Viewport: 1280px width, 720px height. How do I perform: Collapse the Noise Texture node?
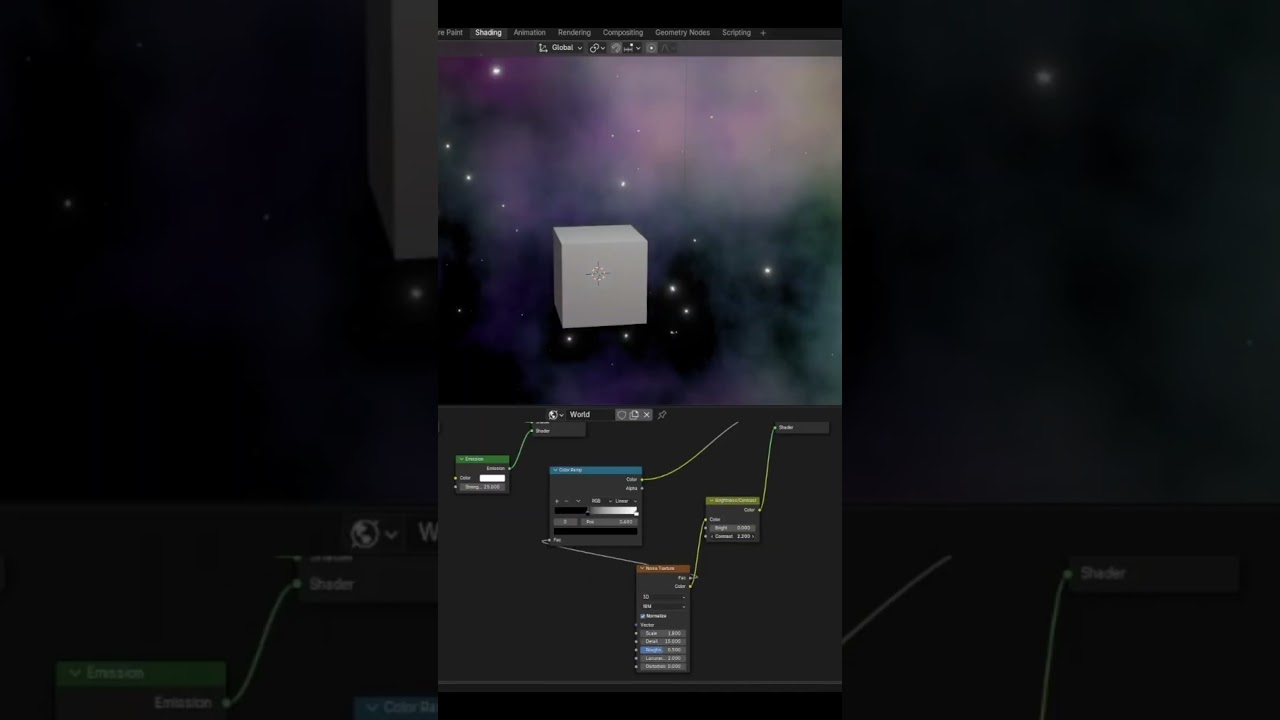click(x=642, y=568)
